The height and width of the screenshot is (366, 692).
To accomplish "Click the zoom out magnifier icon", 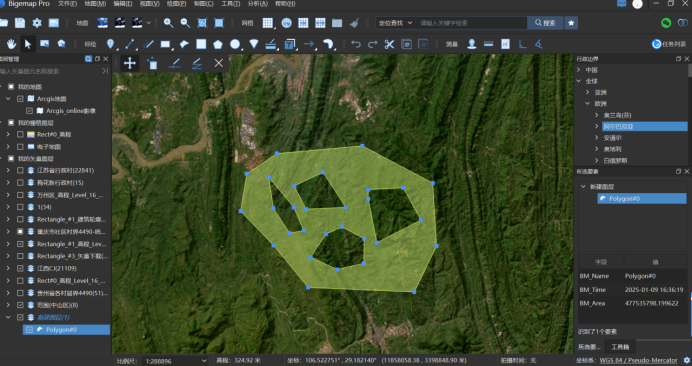I will (x=185, y=23).
